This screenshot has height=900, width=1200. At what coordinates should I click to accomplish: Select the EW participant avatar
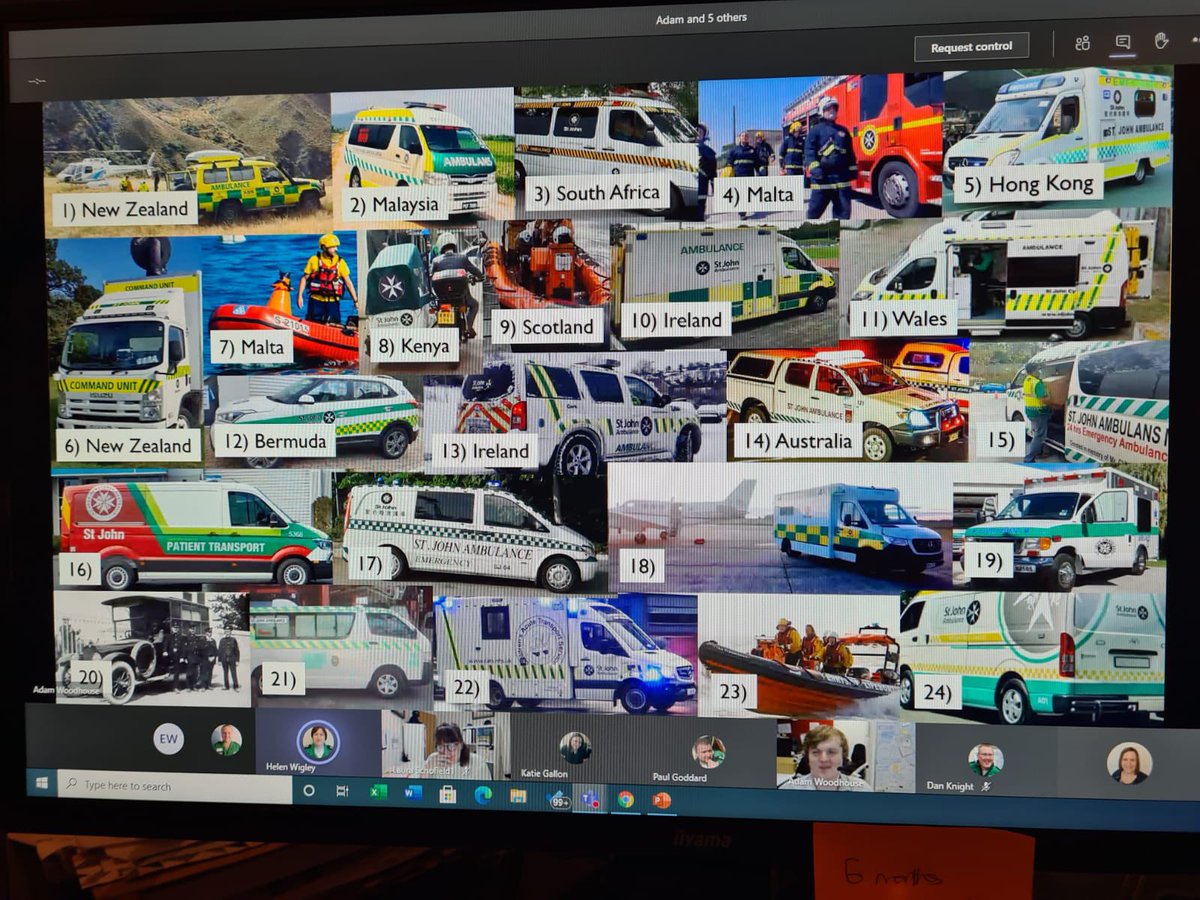168,738
